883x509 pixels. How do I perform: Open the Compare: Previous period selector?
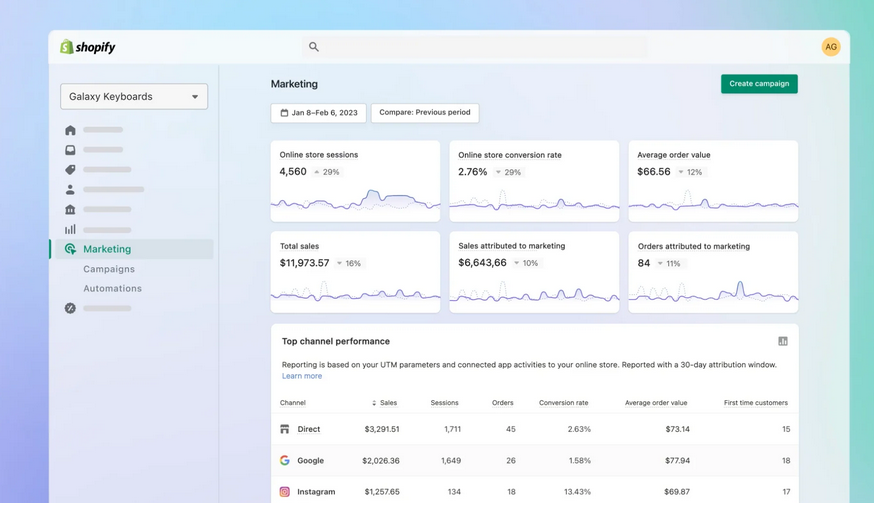pyautogui.click(x=425, y=113)
